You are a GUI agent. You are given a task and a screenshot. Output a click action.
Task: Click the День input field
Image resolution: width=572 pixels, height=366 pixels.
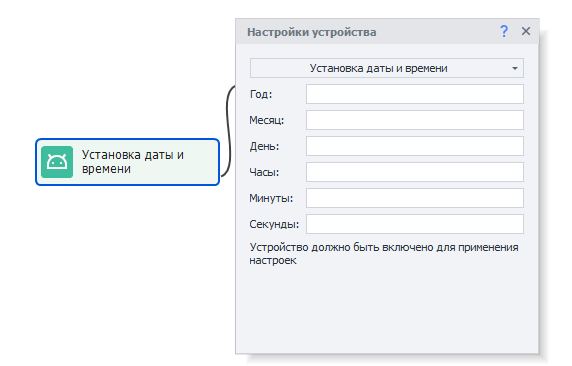[x=415, y=146]
